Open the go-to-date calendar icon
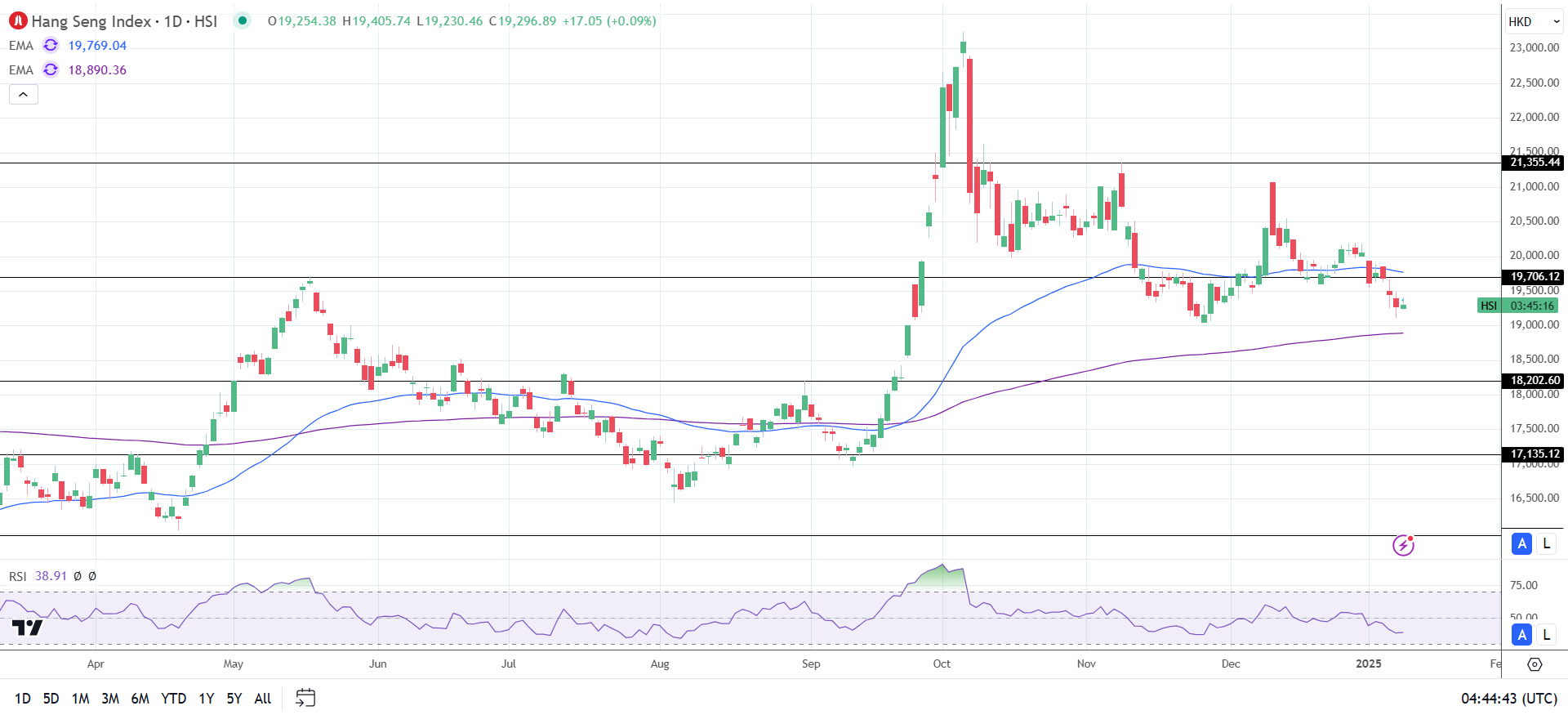The image size is (1568, 715). 305,698
